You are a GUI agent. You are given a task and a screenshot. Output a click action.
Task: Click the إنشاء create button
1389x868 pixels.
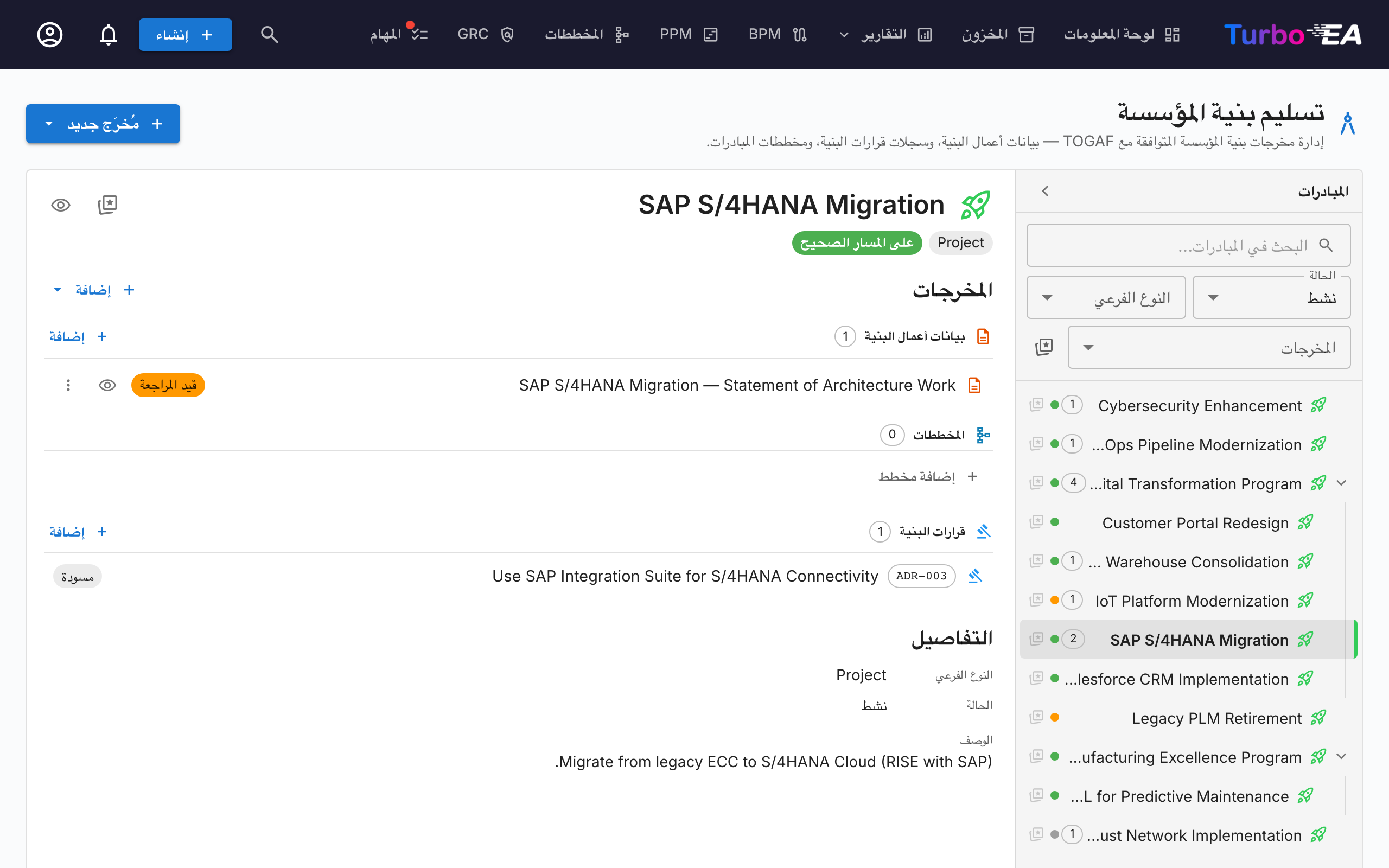pos(186,34)
